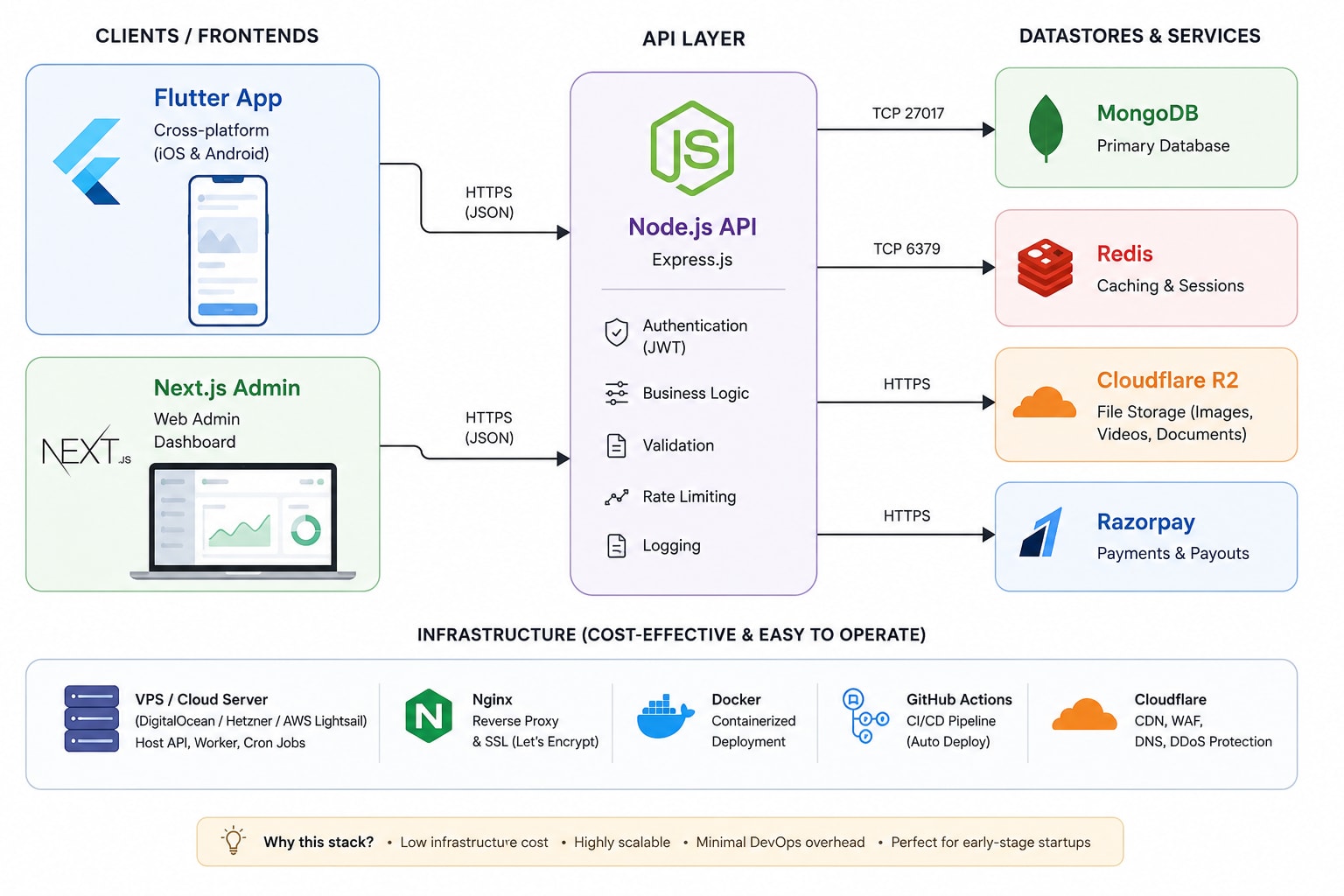Click the 'CLIENTS / FRONTENDS' heading

point(206,36)
